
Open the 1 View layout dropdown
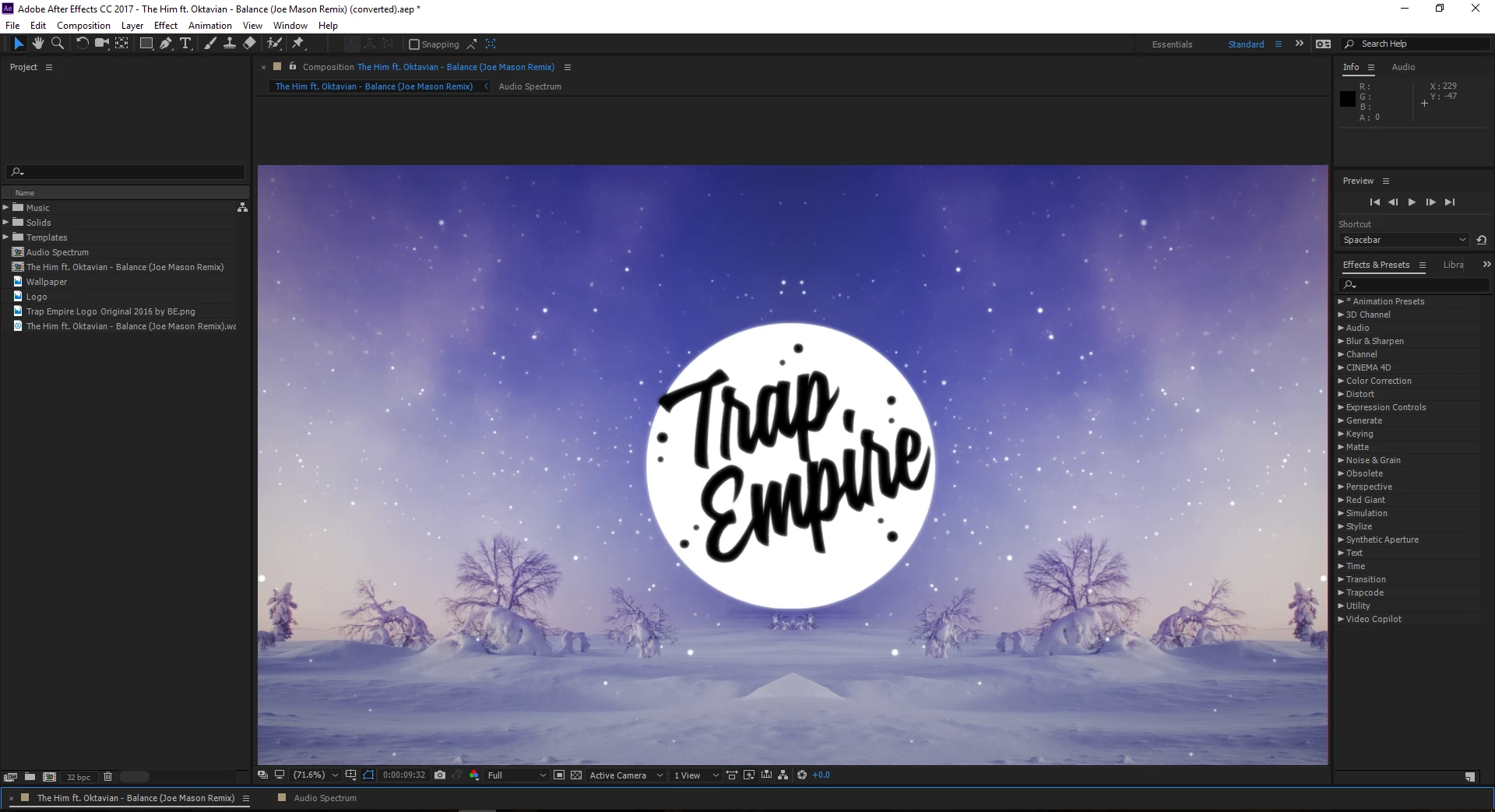click(696, 775)
